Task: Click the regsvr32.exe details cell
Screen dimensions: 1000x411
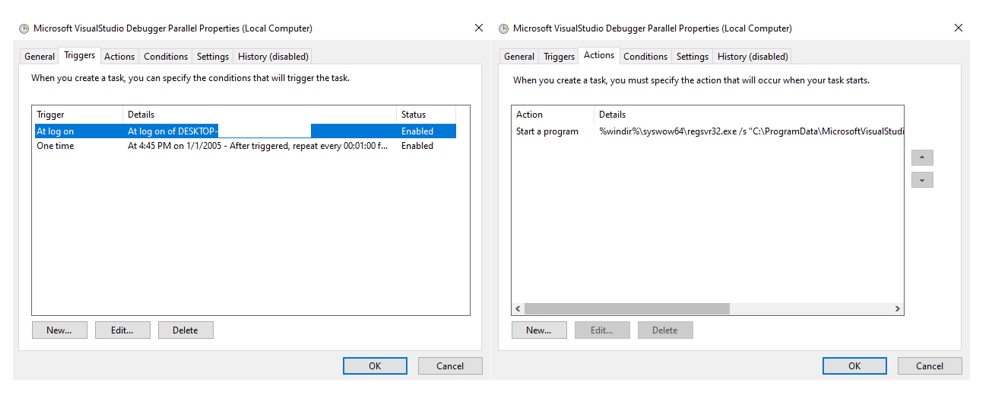Action: [x=751, y=131]
